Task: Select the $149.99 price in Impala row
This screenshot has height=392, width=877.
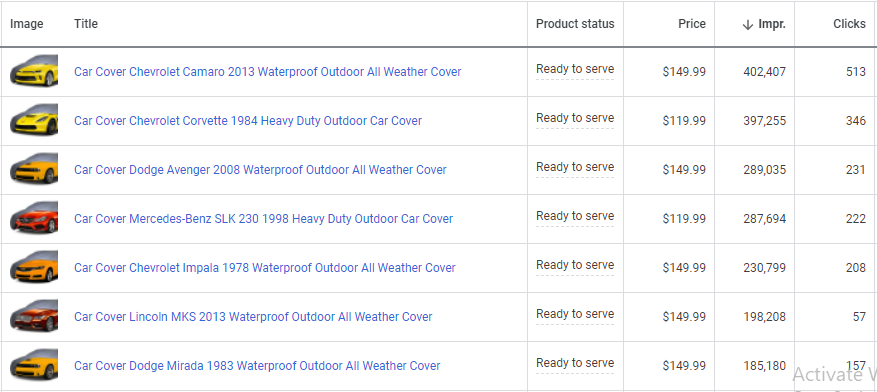Action: (x=684, y=268)
